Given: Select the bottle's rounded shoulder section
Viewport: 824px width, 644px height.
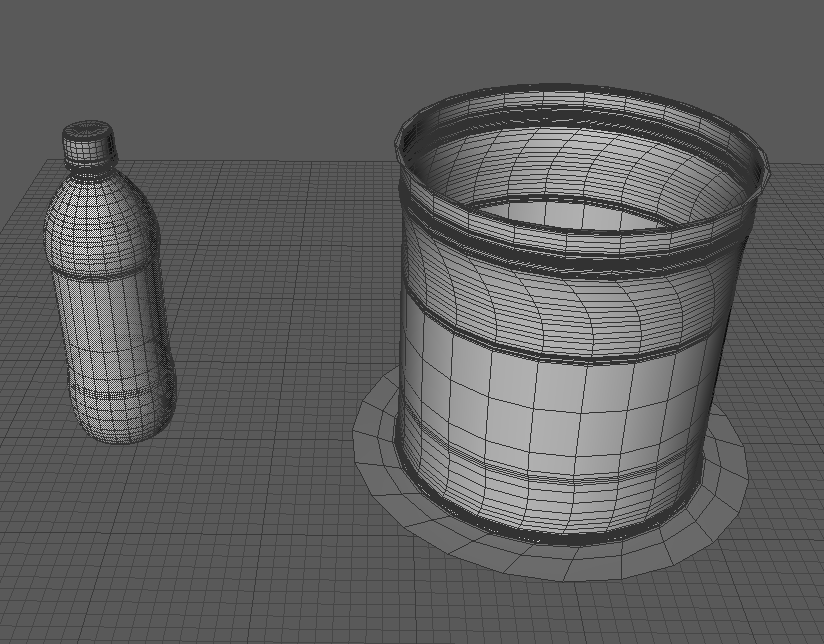Looking at the screenshot, I should tap(98, 215).
